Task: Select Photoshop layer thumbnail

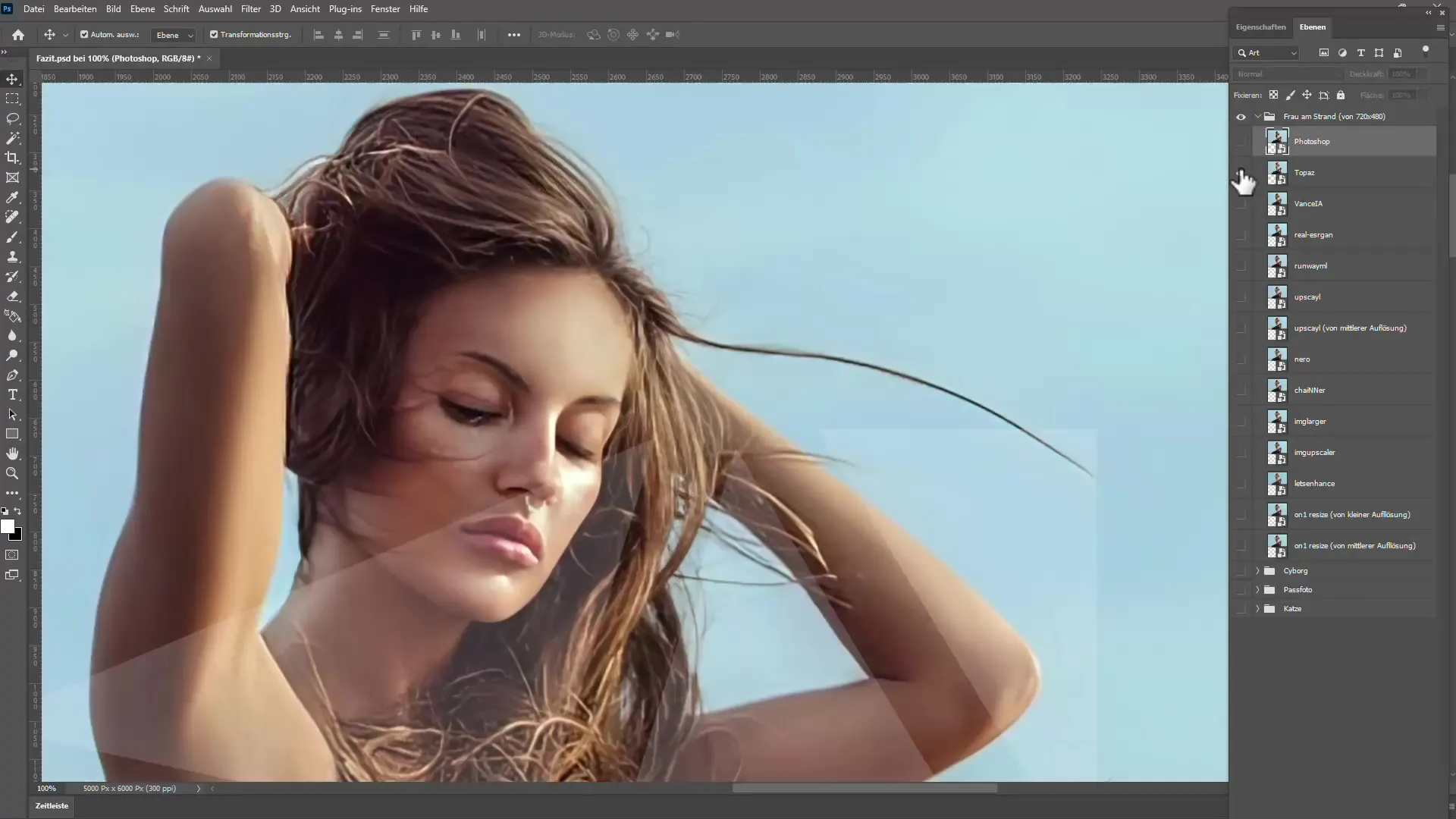Action: [1278, 141]
